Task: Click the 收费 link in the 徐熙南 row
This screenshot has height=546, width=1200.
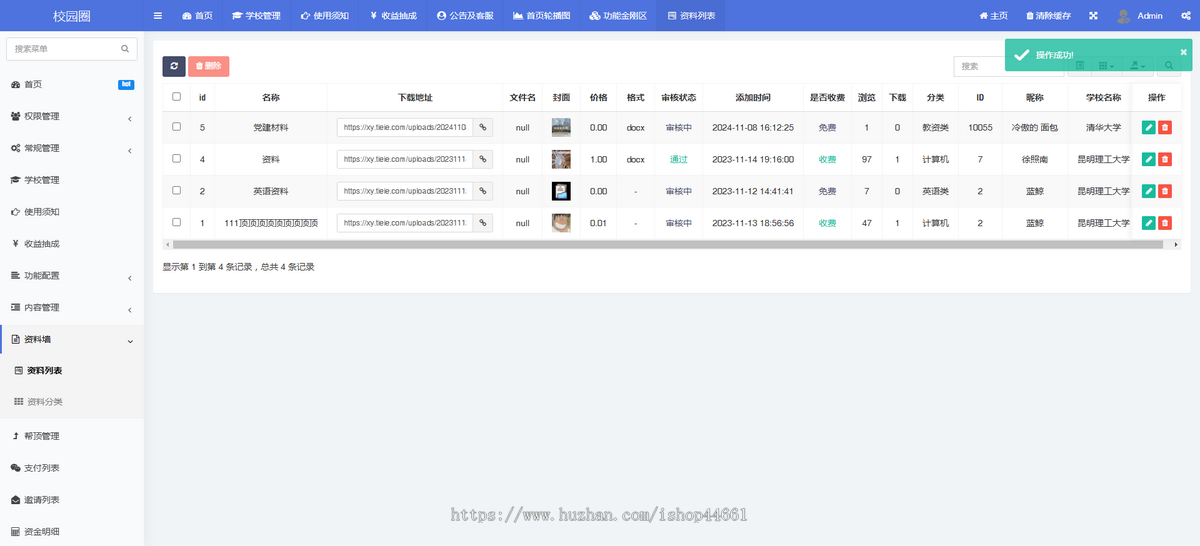Action: 828,159
